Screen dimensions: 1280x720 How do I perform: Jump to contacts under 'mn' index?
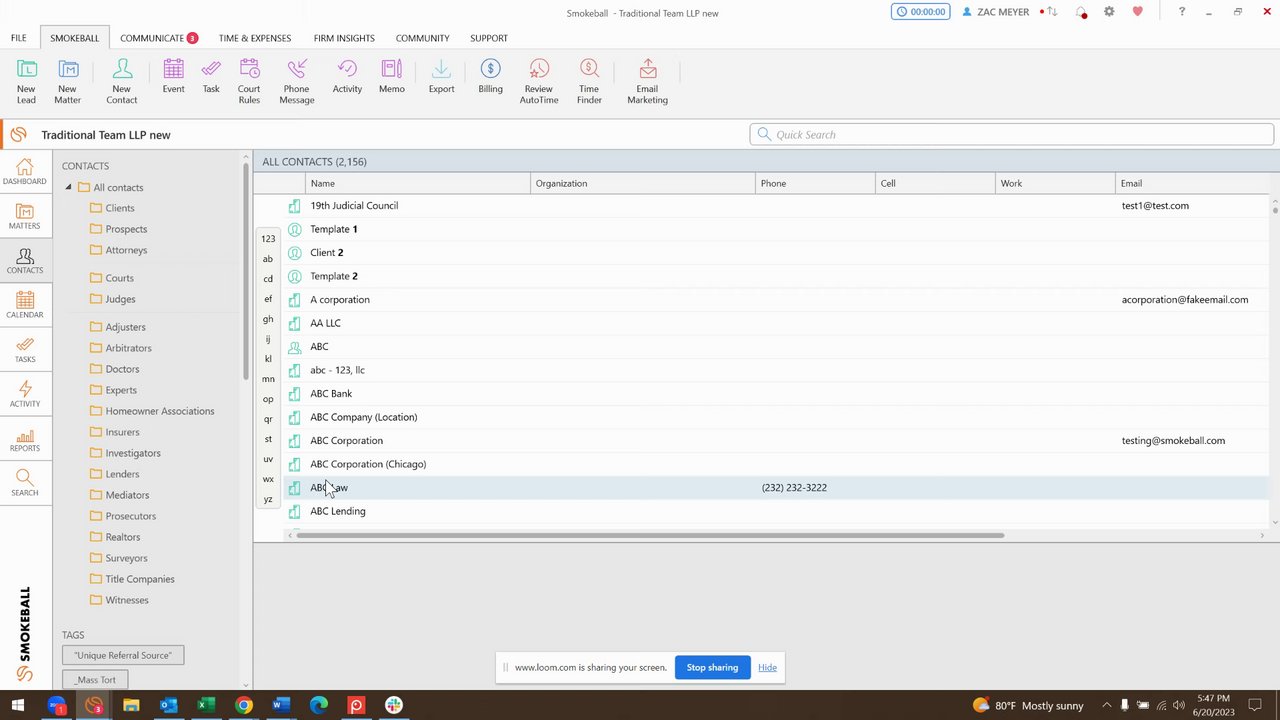(268, 379)
